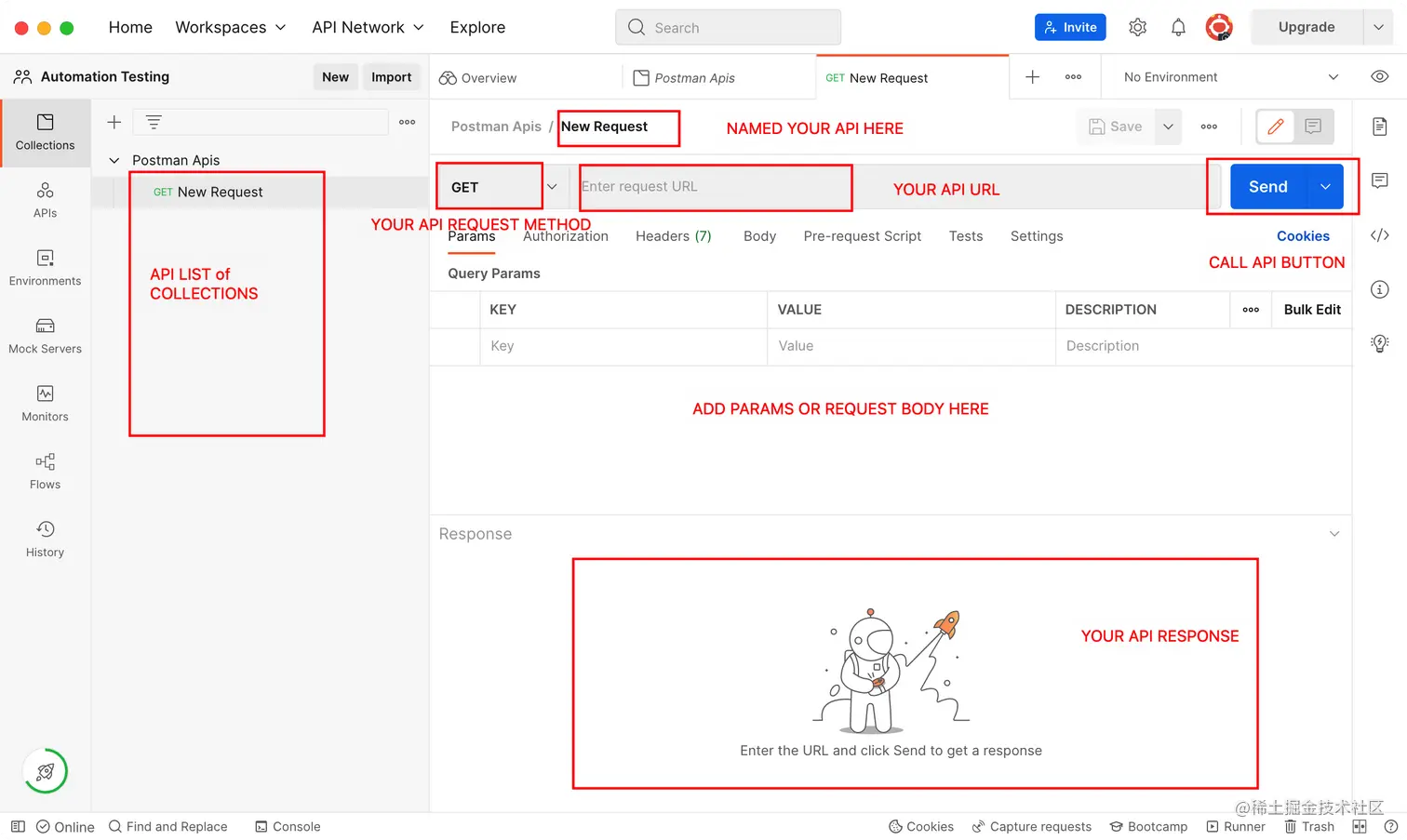Switch to edit mode pencil icon
The height and width of the screenshot is (840, 1407).
[x=1276, y=127]
